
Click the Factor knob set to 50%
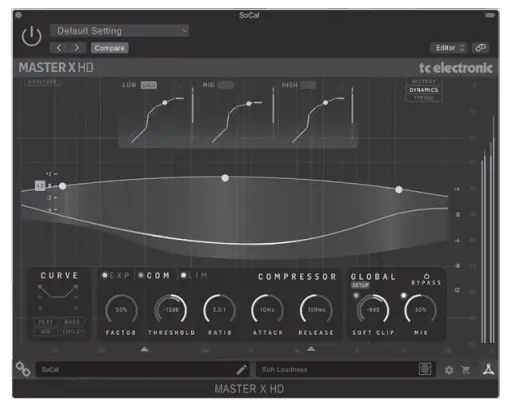[x=121, y=310]
